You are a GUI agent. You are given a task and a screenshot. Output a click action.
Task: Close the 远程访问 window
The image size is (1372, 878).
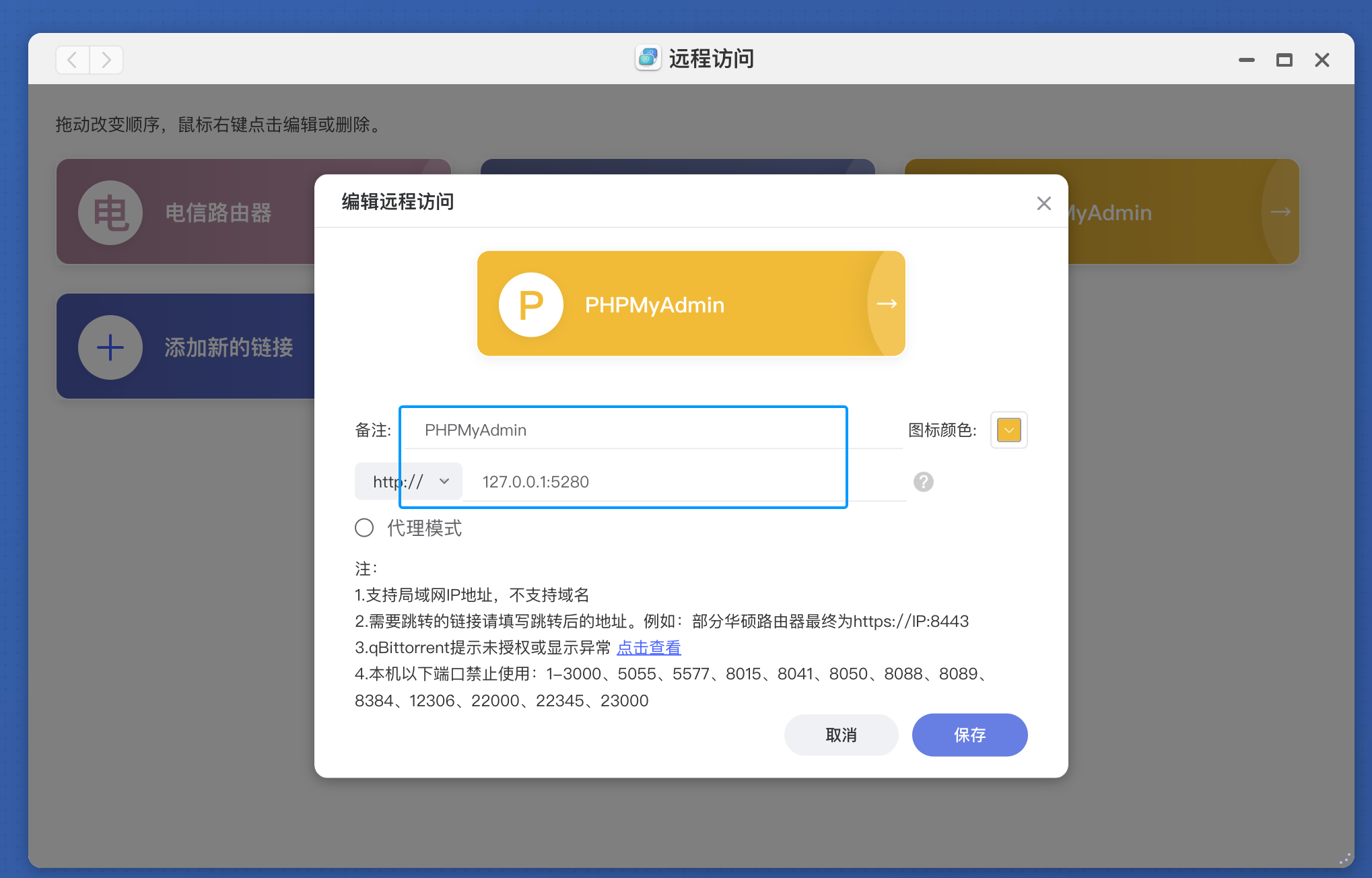pyautogui.click(x=1322, y=60)
